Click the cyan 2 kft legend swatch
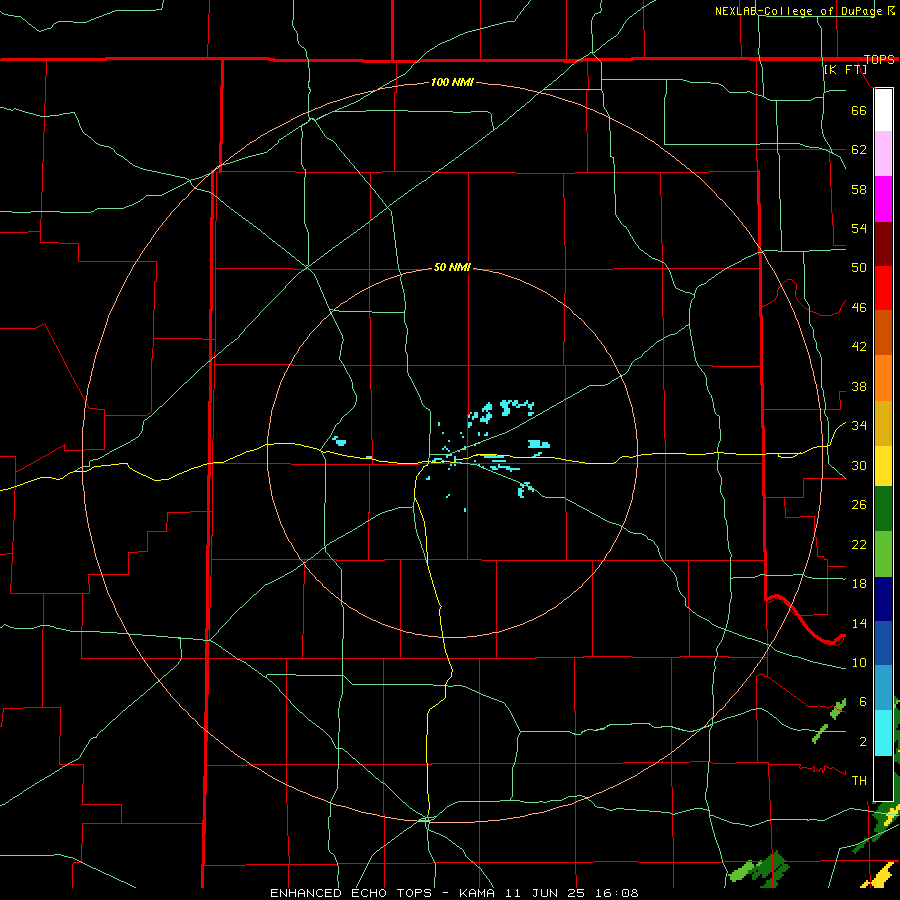This screenshot has width=900, height=900. [883, 733]
